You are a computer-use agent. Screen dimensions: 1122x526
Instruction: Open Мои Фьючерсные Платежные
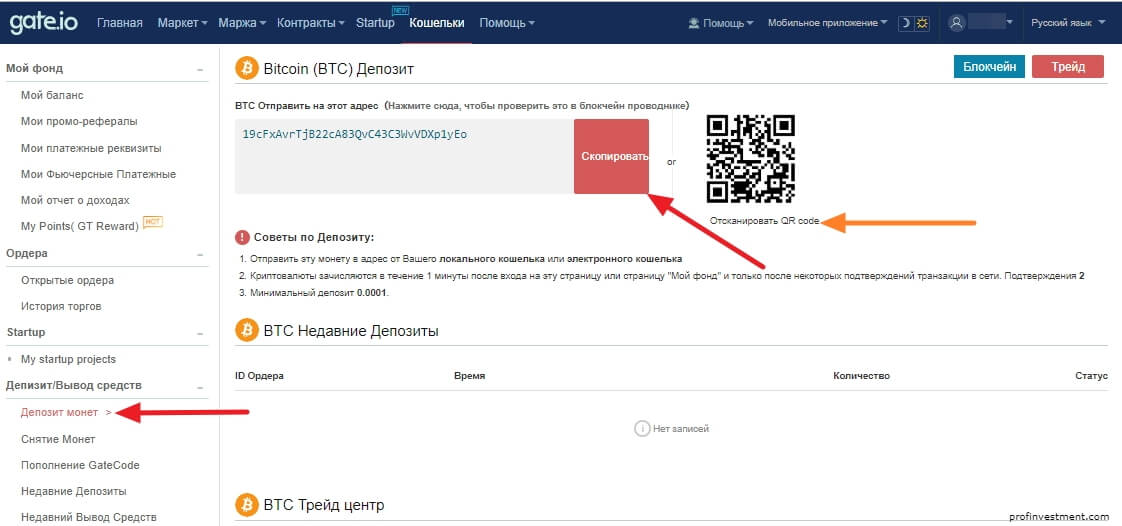98,174
